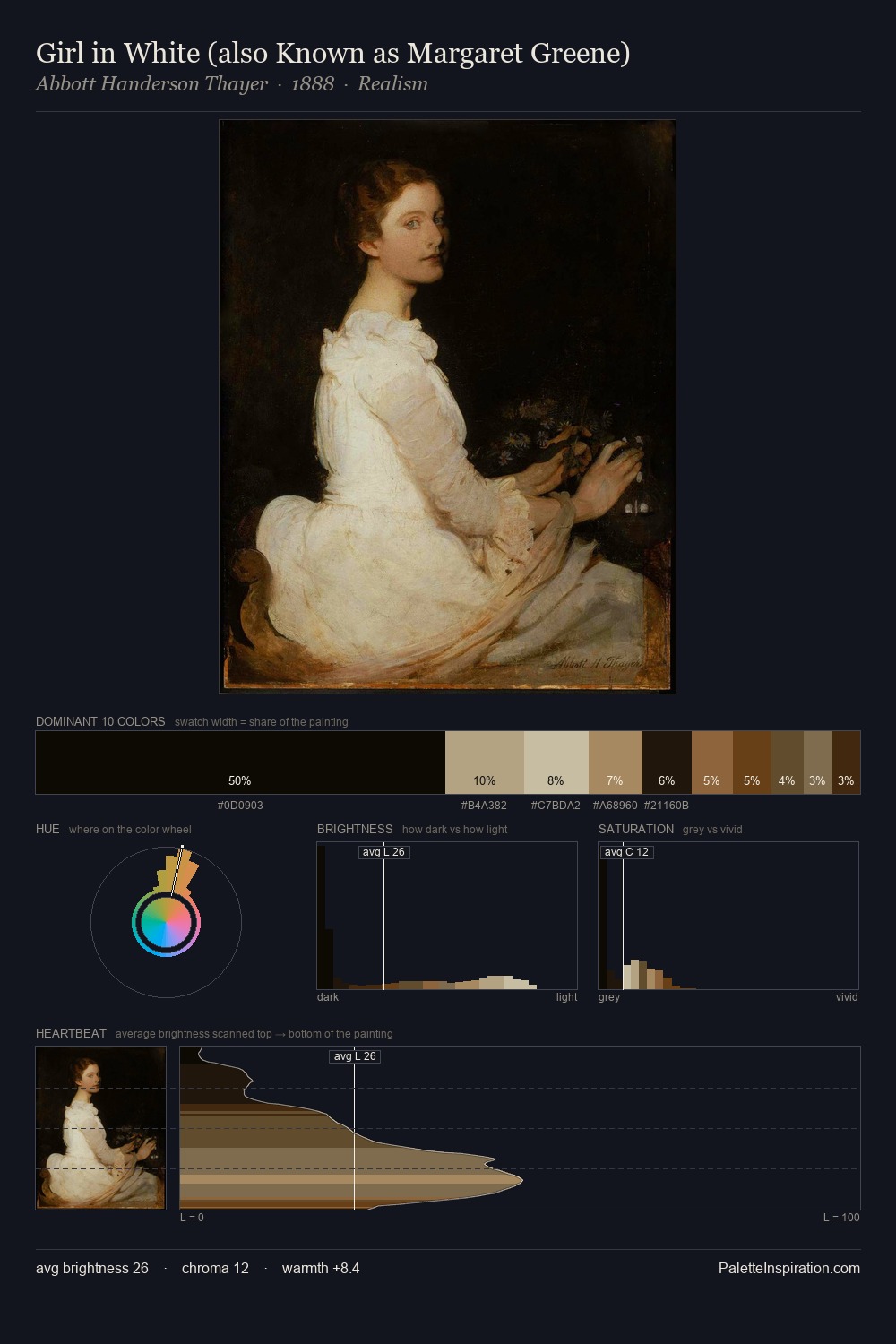Click warmth +8.4 footer stat
The image size is (896, 1344).
(x=321, y=1268)
